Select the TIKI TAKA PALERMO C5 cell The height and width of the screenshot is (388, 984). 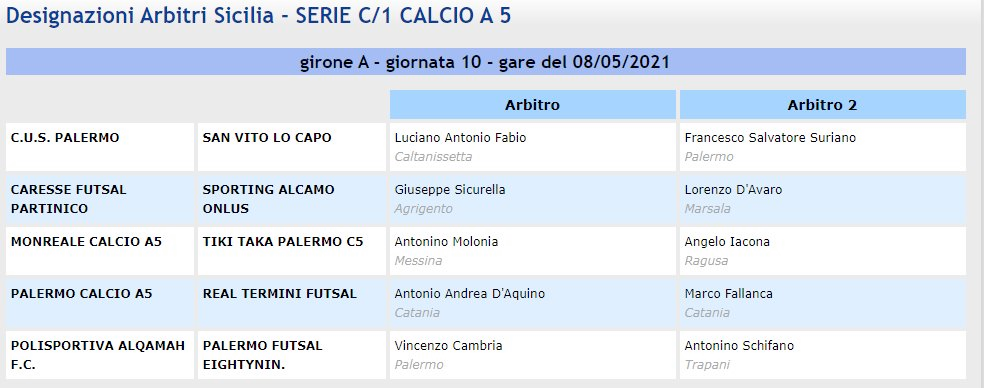(x=291, y=251)
